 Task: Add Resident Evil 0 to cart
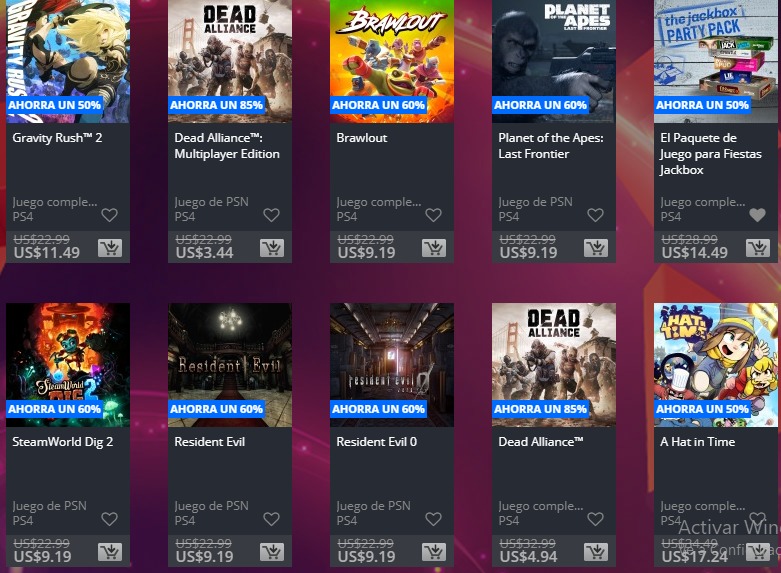click(434, 552)
